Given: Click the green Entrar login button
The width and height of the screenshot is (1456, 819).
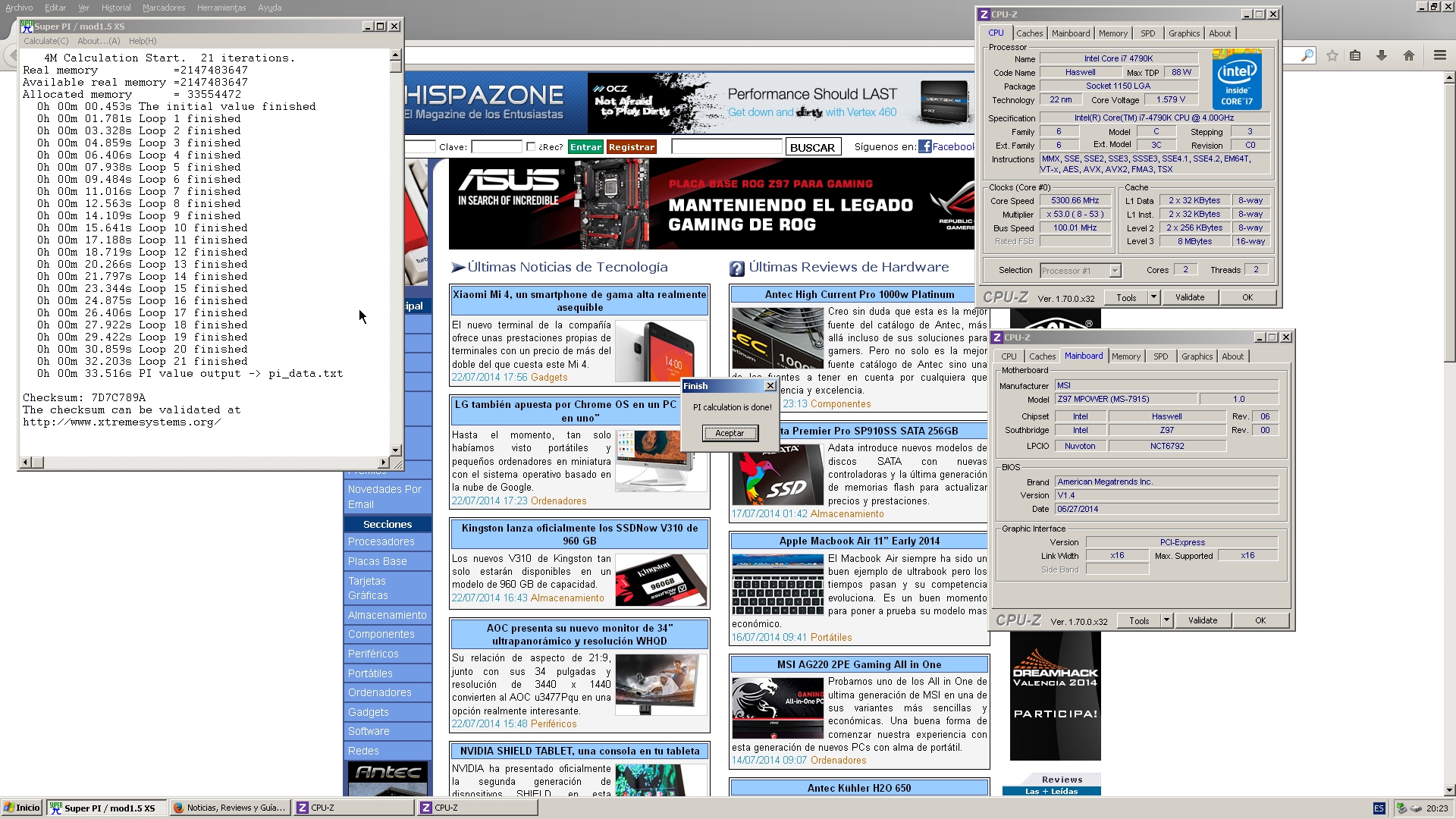Looking at the screenshot, I should (x=585, y=147).
